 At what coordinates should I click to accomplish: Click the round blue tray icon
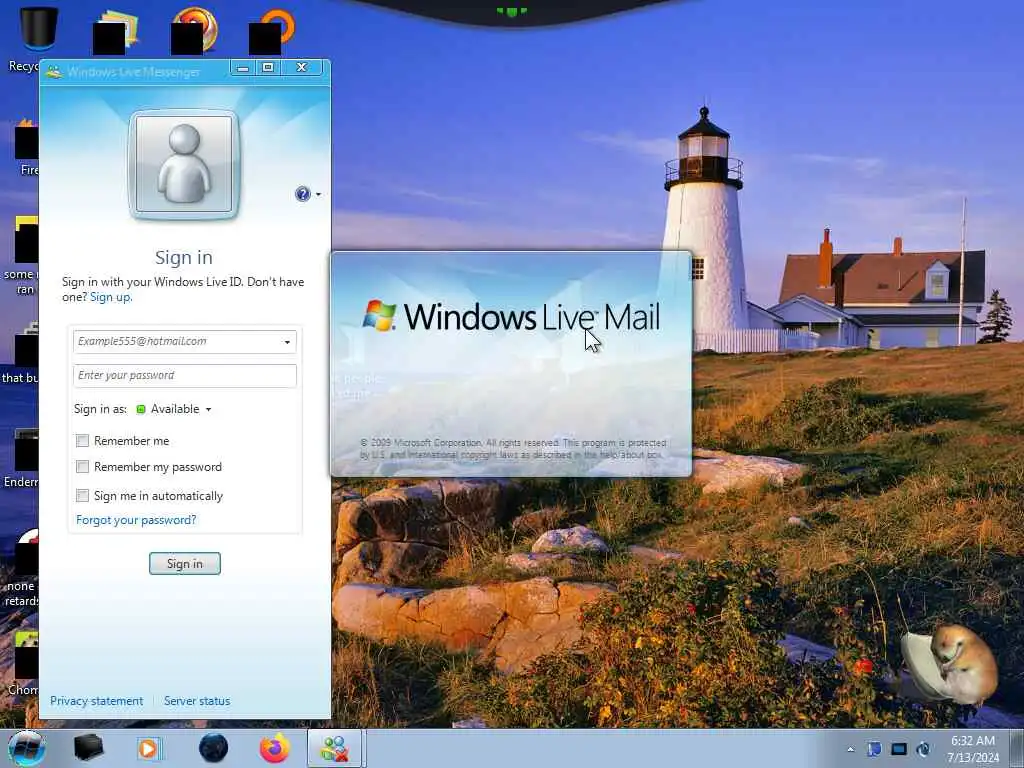tap(923, 749)
